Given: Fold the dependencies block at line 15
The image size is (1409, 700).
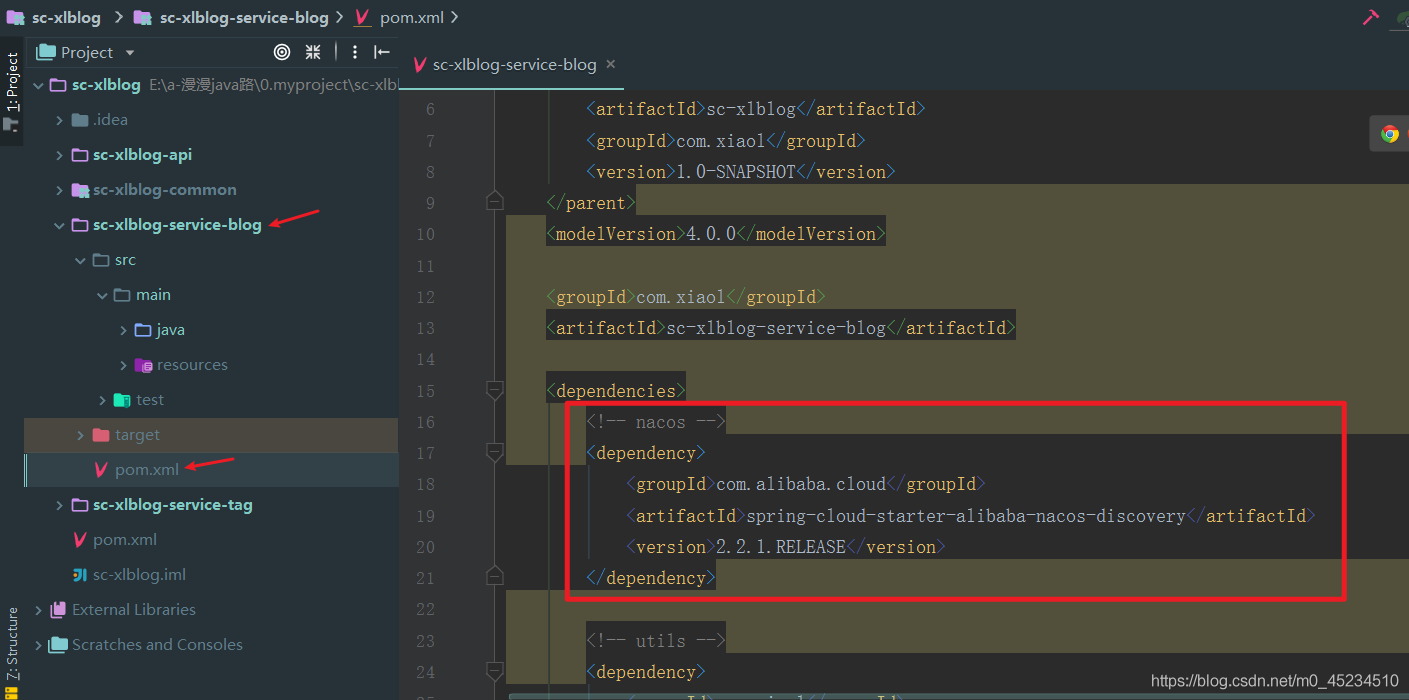Looking at the screenshot, I should tap(494, 390).
